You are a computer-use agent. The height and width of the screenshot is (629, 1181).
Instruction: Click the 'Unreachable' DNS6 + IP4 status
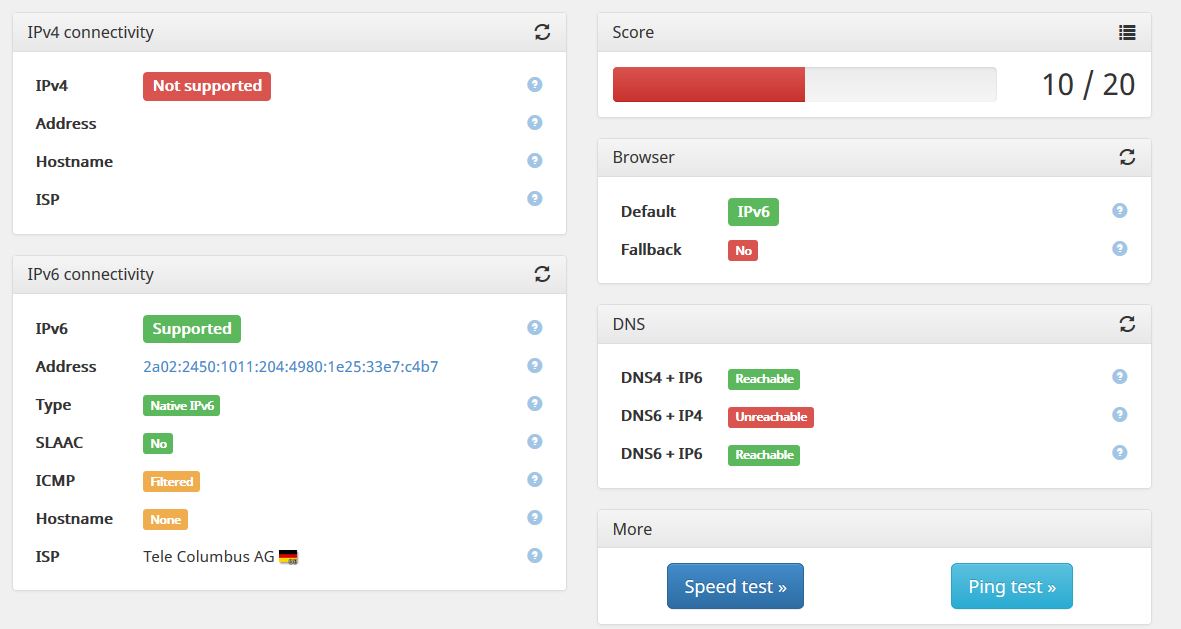tap(770, 417)
